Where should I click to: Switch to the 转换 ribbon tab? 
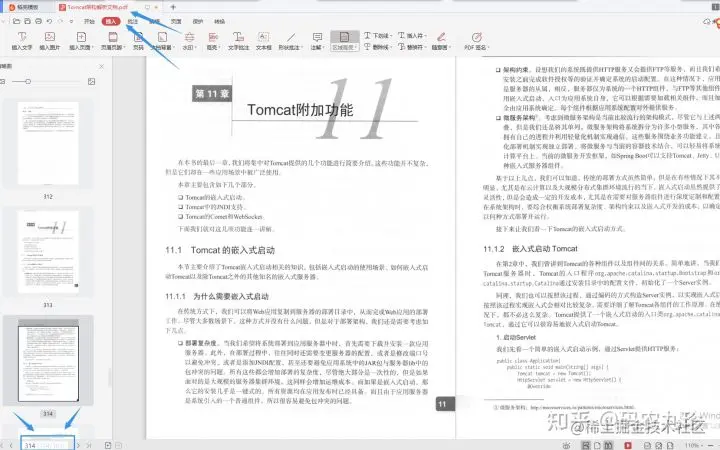pos(219,22)
